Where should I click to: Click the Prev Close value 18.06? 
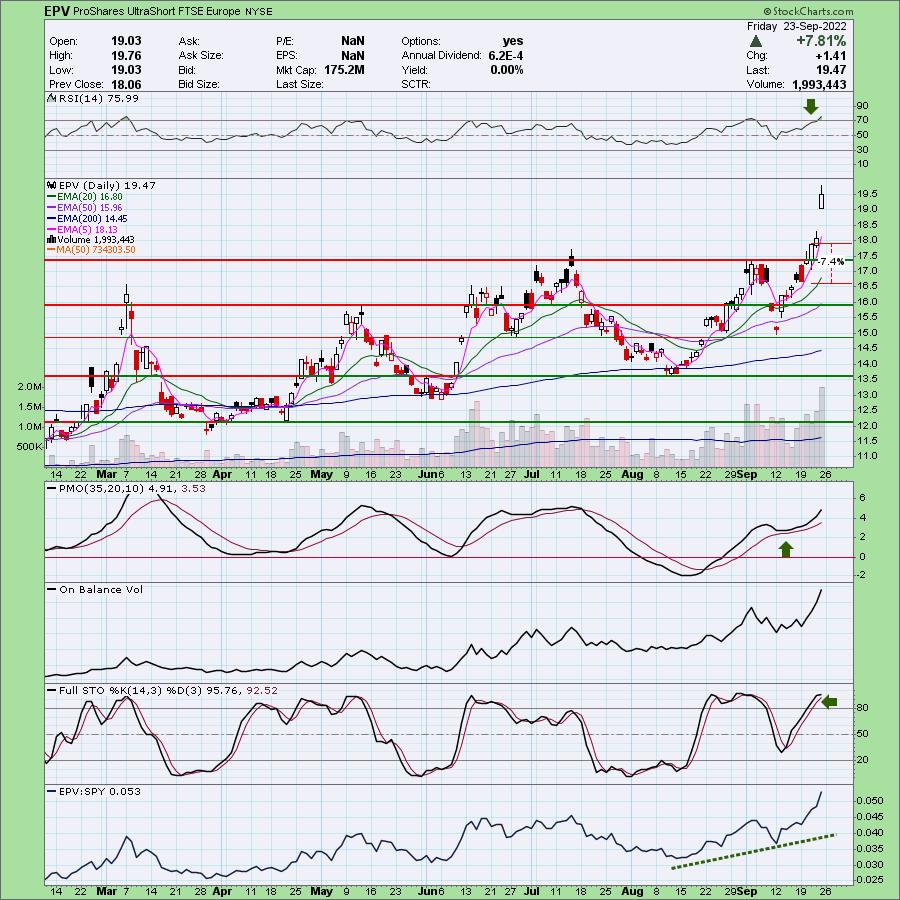click(126, 84)
